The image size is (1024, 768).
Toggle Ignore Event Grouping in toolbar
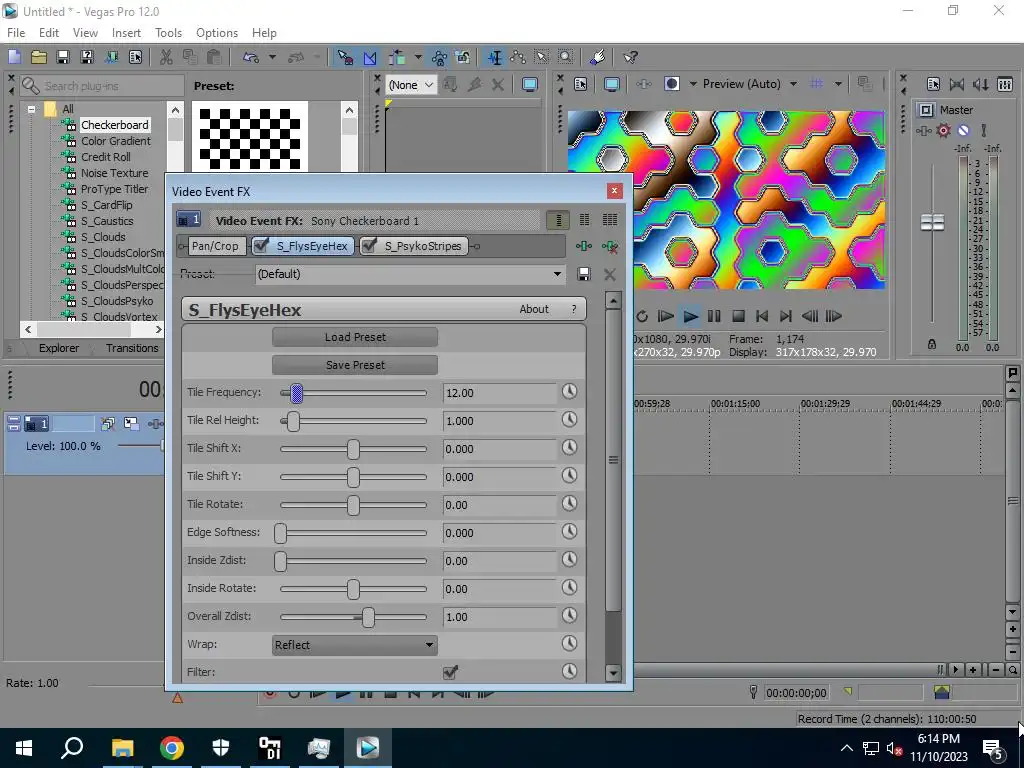click(x=462, y=57)
